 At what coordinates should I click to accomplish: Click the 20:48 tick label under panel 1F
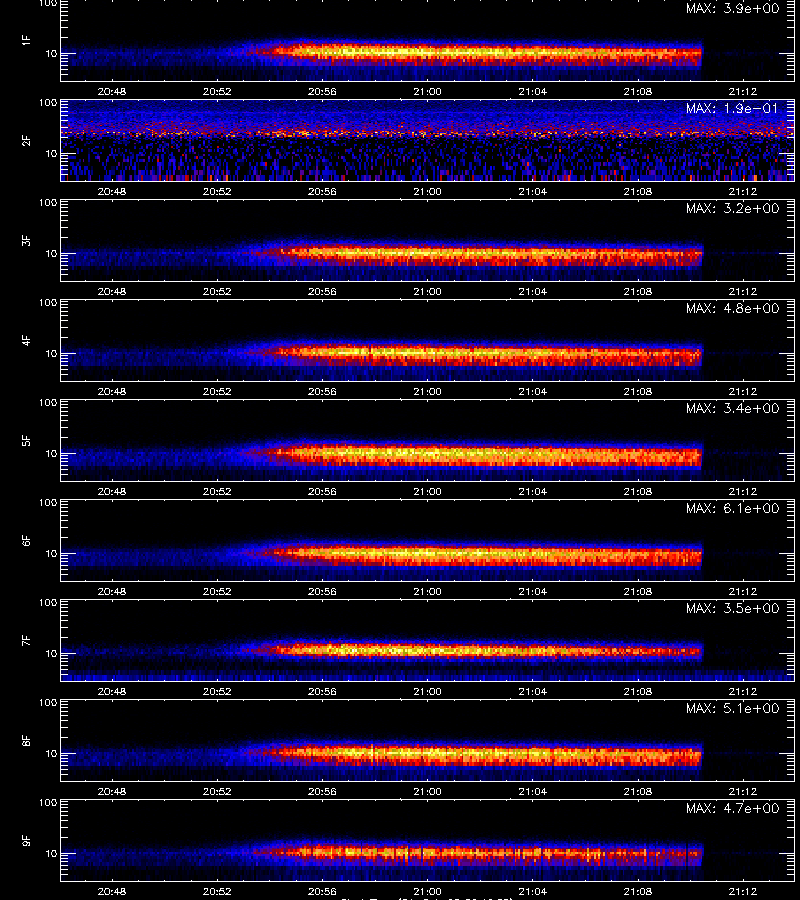point(112,91)
